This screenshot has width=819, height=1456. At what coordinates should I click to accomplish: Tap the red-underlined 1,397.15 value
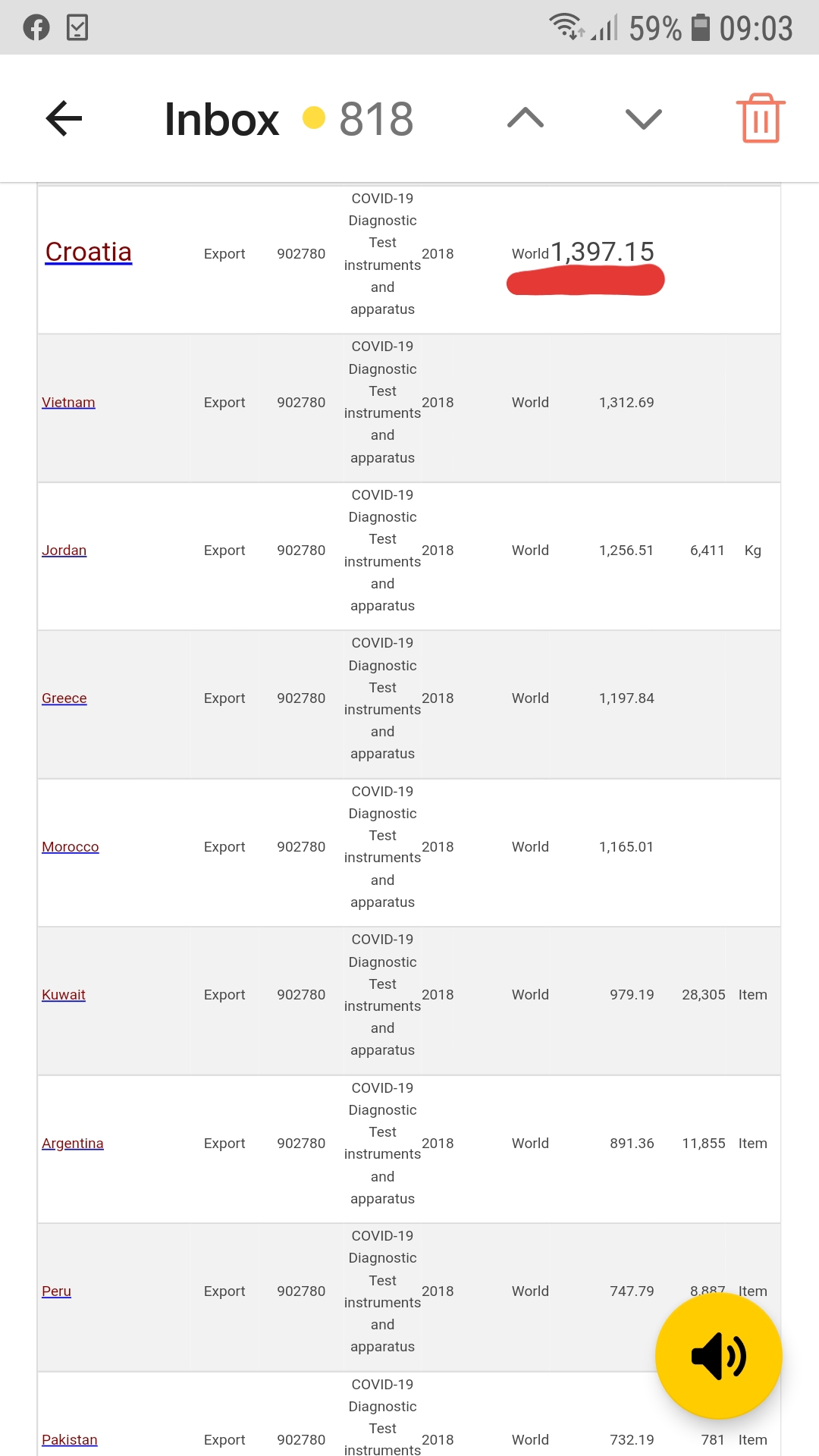tap(602, 253)
